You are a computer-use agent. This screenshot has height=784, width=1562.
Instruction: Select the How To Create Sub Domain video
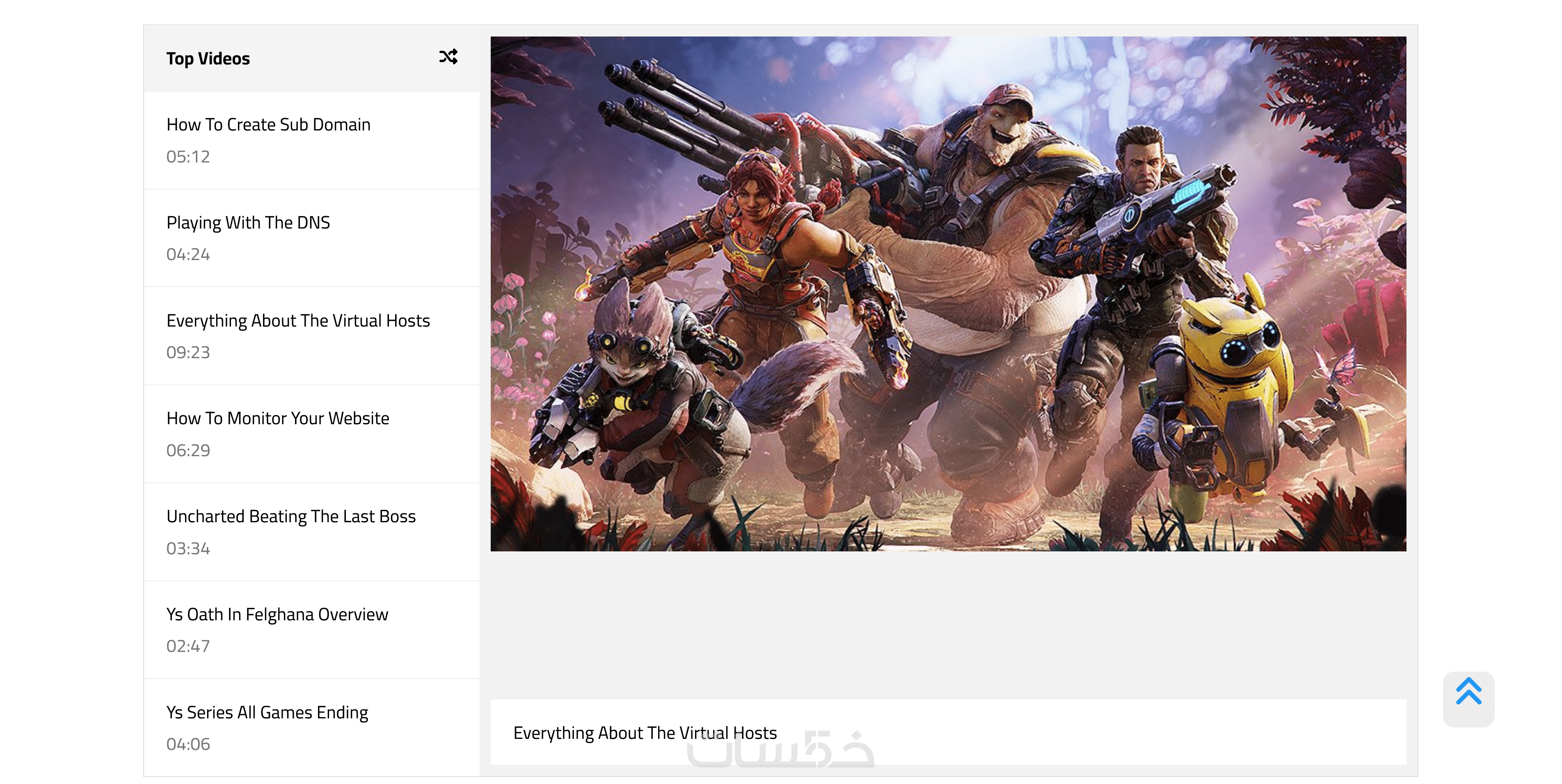(x=268, y=124)
